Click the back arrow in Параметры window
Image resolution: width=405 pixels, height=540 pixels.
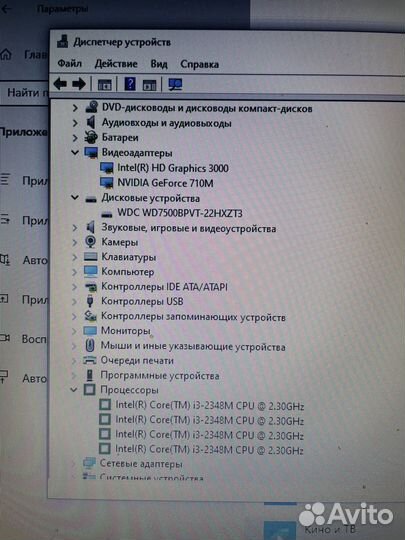point(7,9)
